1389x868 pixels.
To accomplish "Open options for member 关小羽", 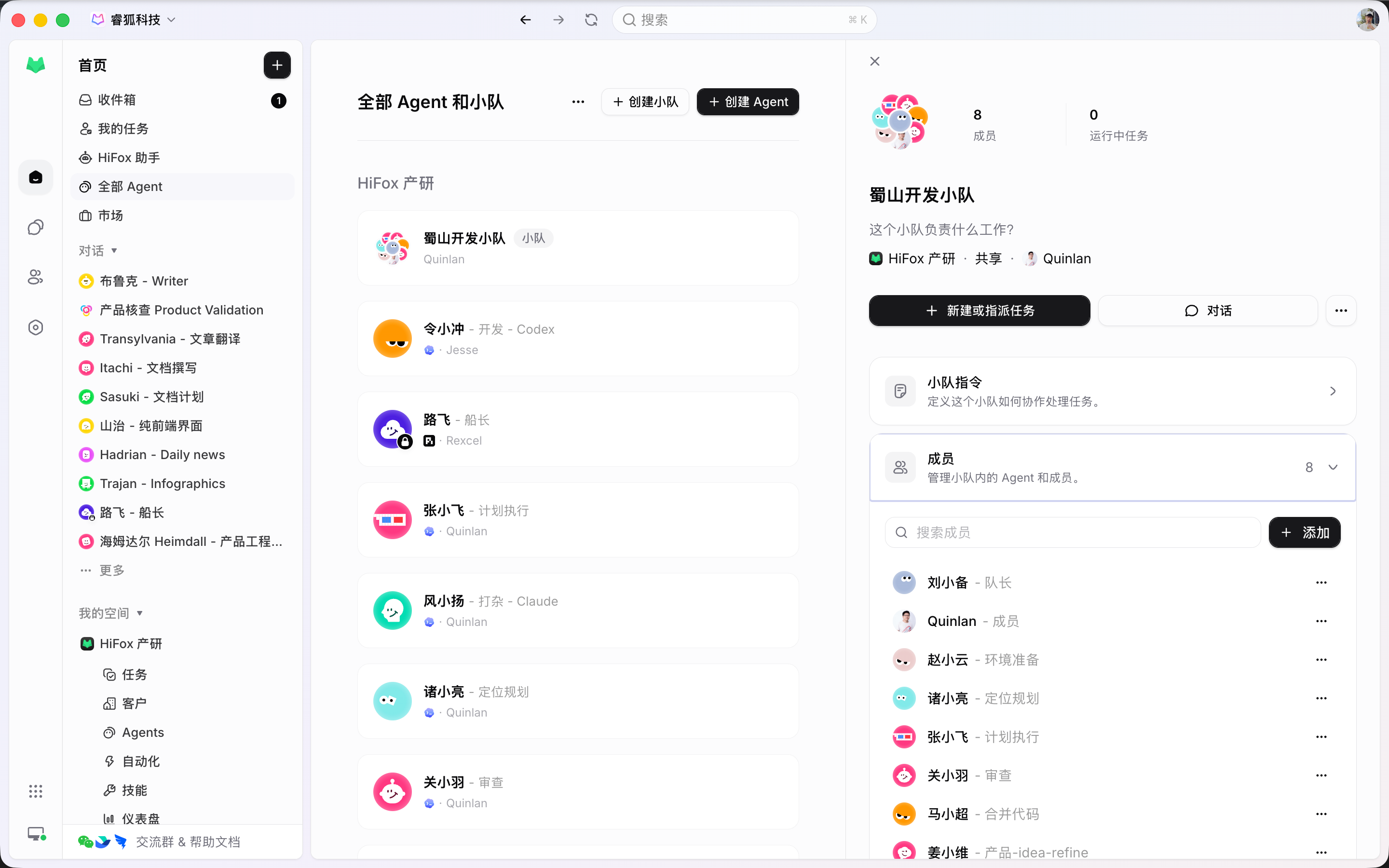I will coord(1321,775).
